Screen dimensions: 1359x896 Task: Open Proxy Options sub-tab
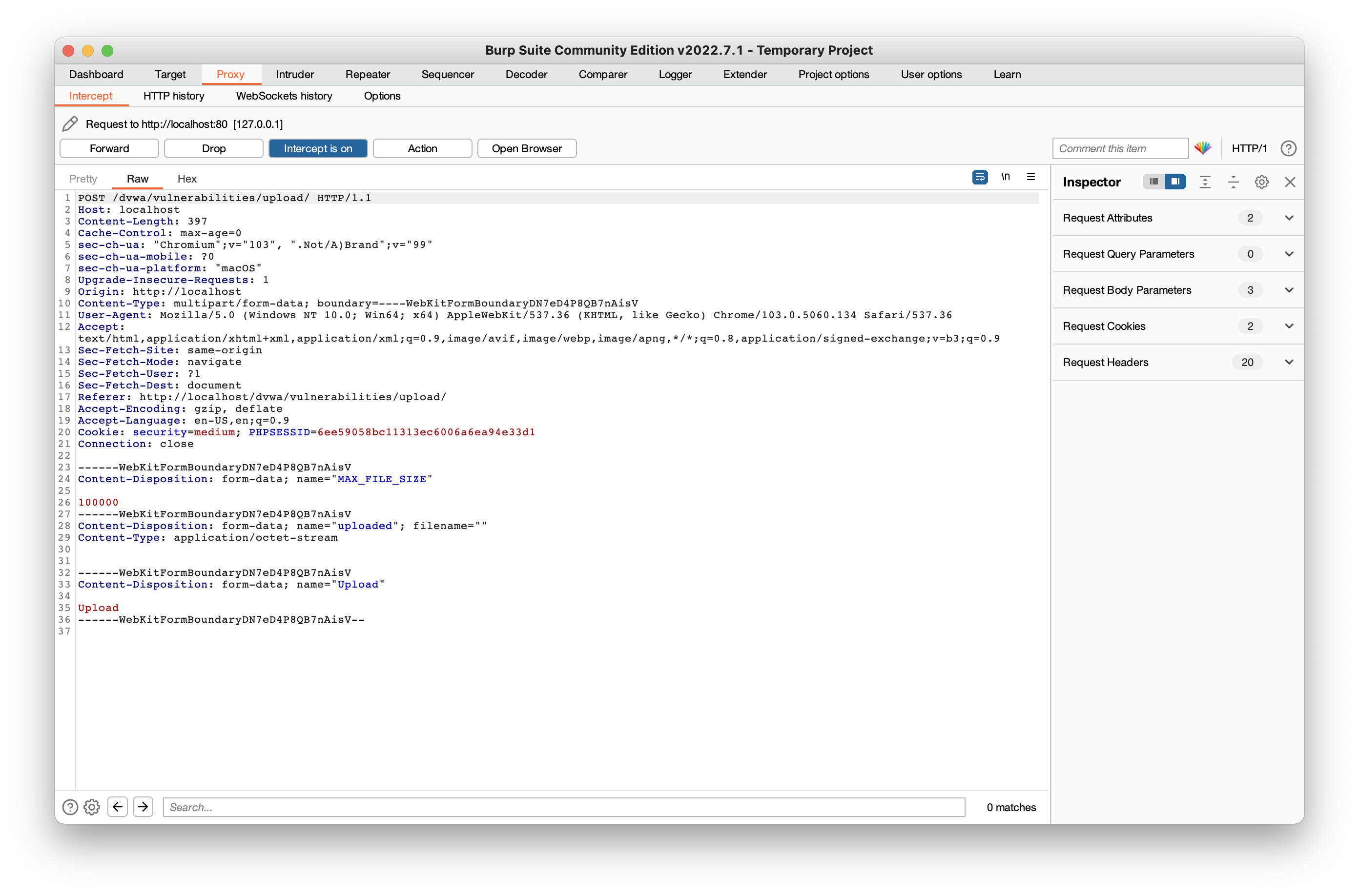pos(382,96)
